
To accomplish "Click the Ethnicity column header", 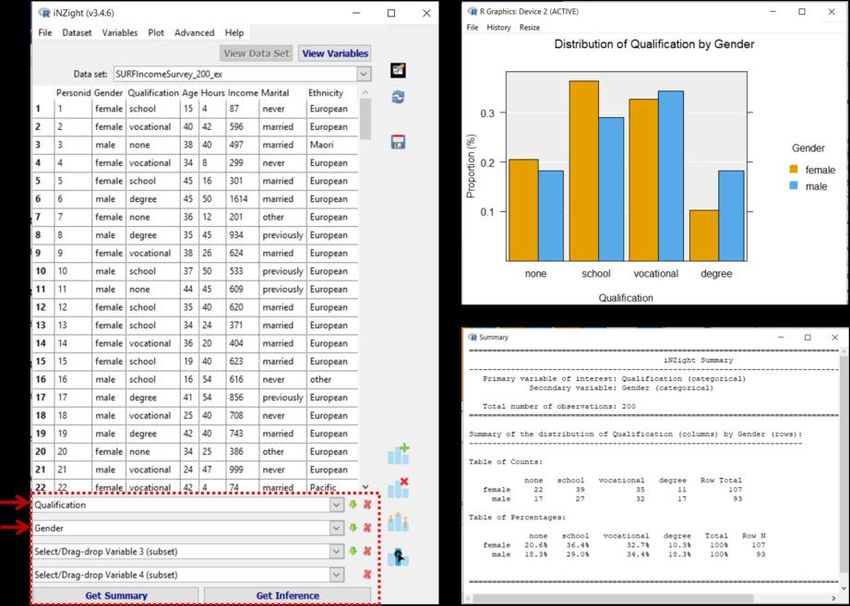I will [x=326, y=93].
